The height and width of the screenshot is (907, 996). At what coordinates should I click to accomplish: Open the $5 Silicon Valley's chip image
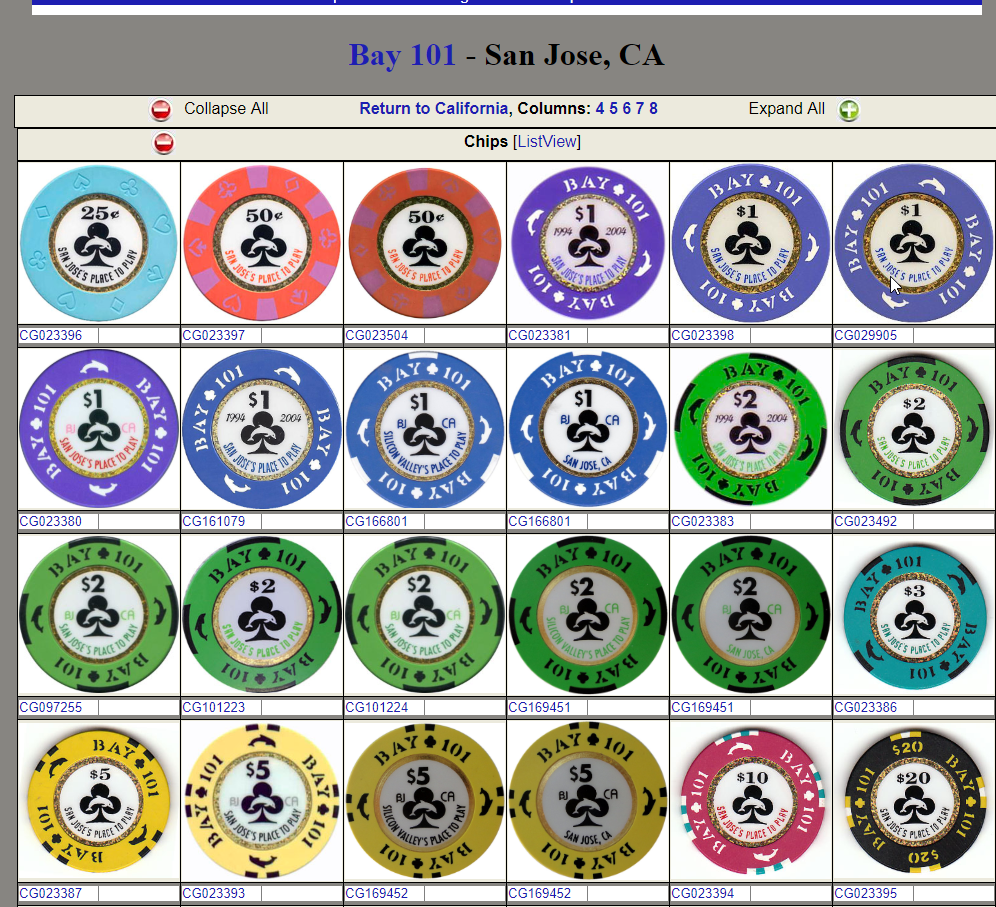pos(424,801)
